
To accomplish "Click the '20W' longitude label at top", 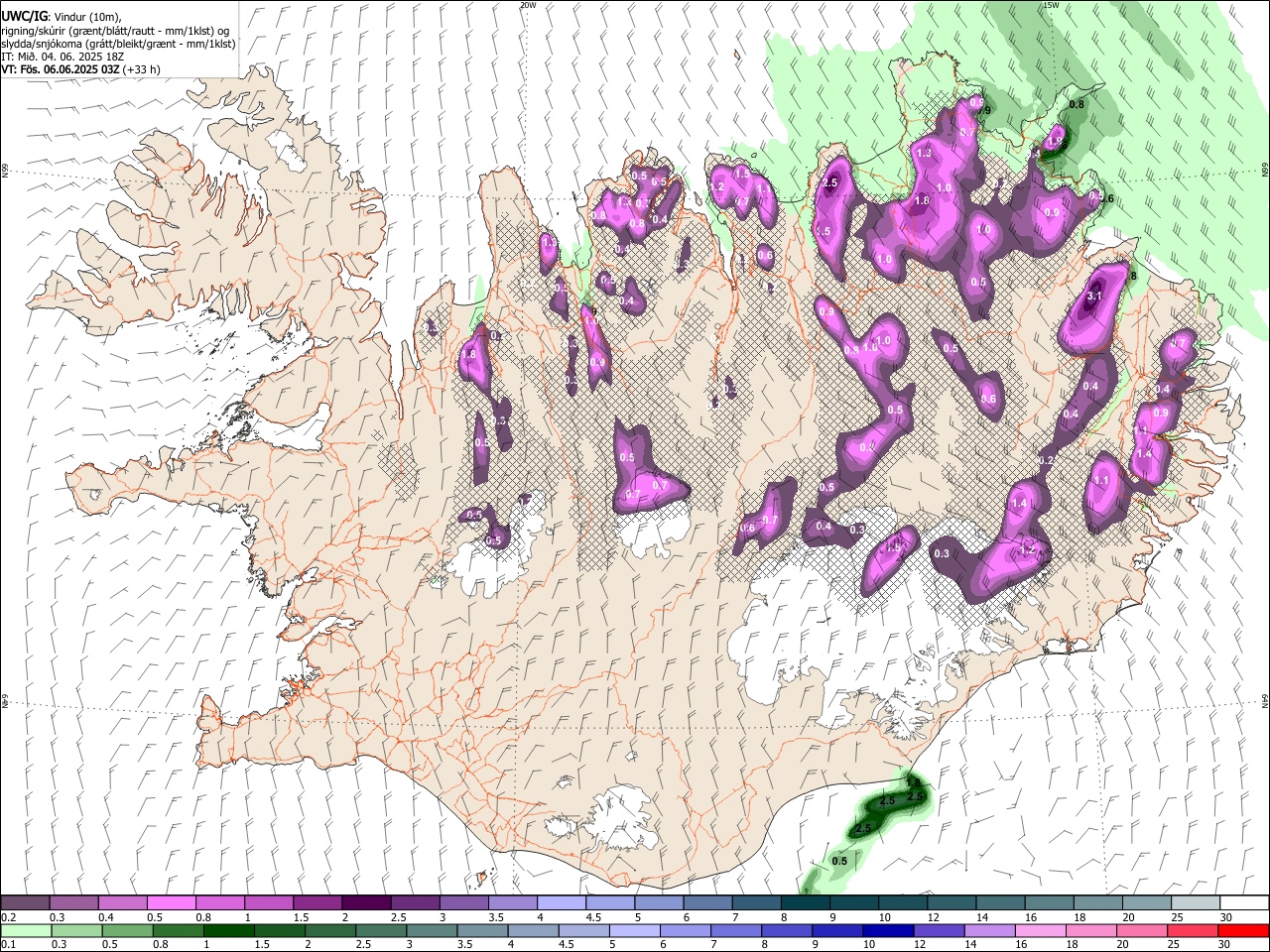I will coord(528,5).
